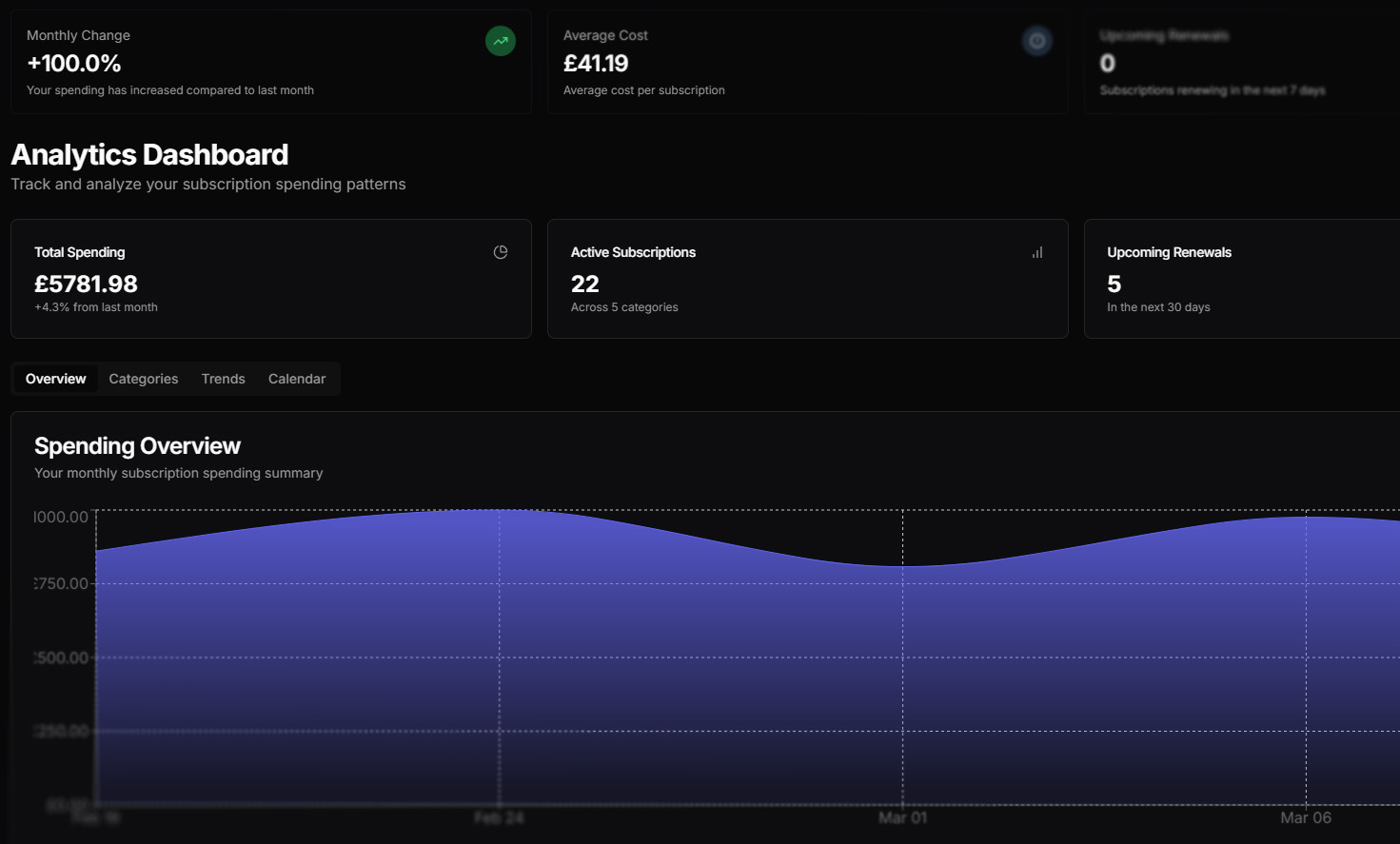
Task: Click the pie chart icon on Total Spending card
Action: click(501, 251)
